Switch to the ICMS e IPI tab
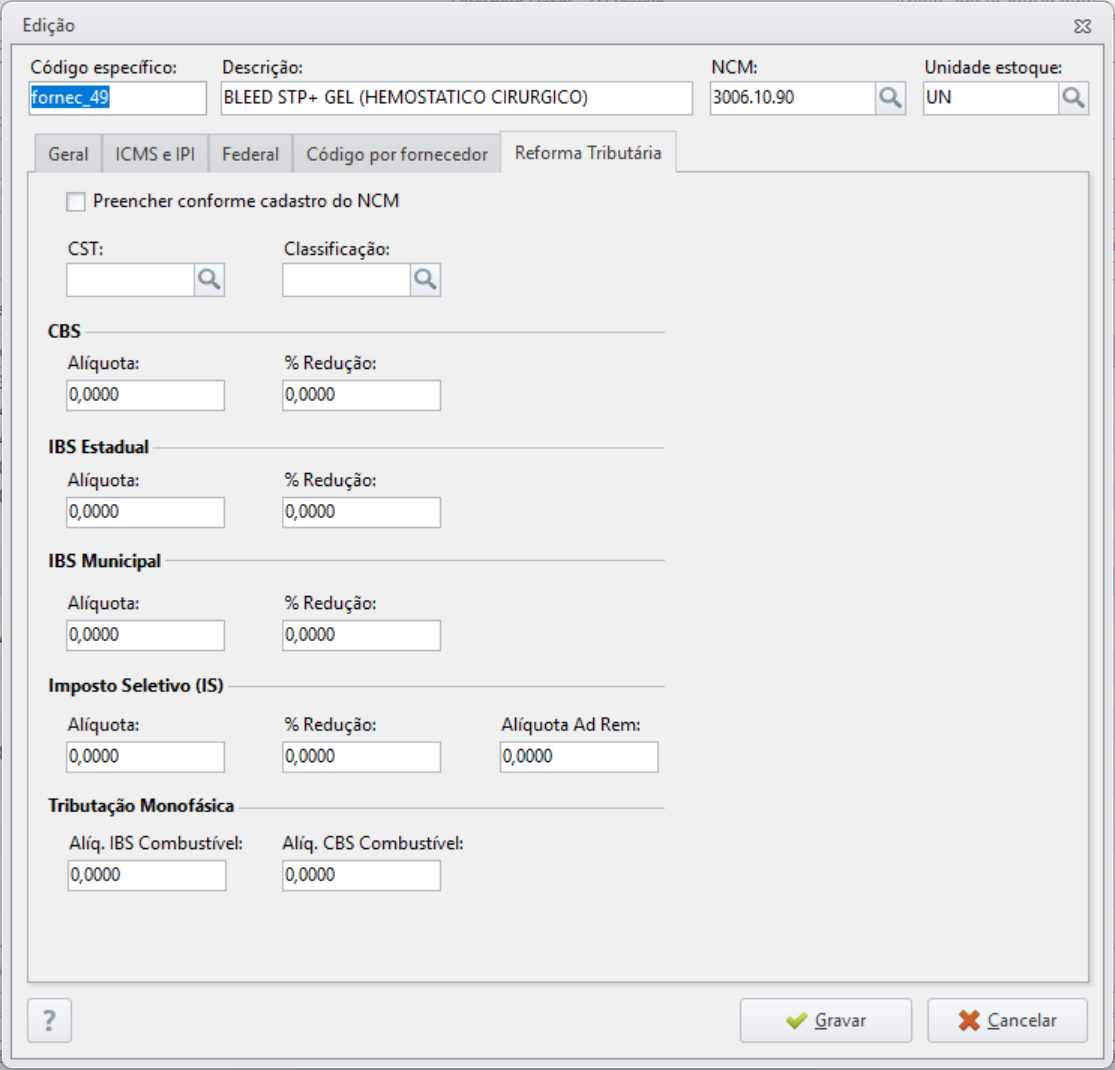The image size is (1115, 1070). coord(155,154)
